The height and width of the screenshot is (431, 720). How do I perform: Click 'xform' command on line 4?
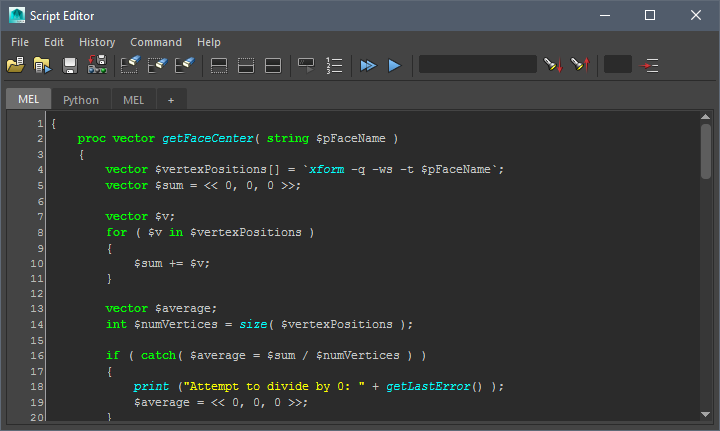click(x=326, y=169)
